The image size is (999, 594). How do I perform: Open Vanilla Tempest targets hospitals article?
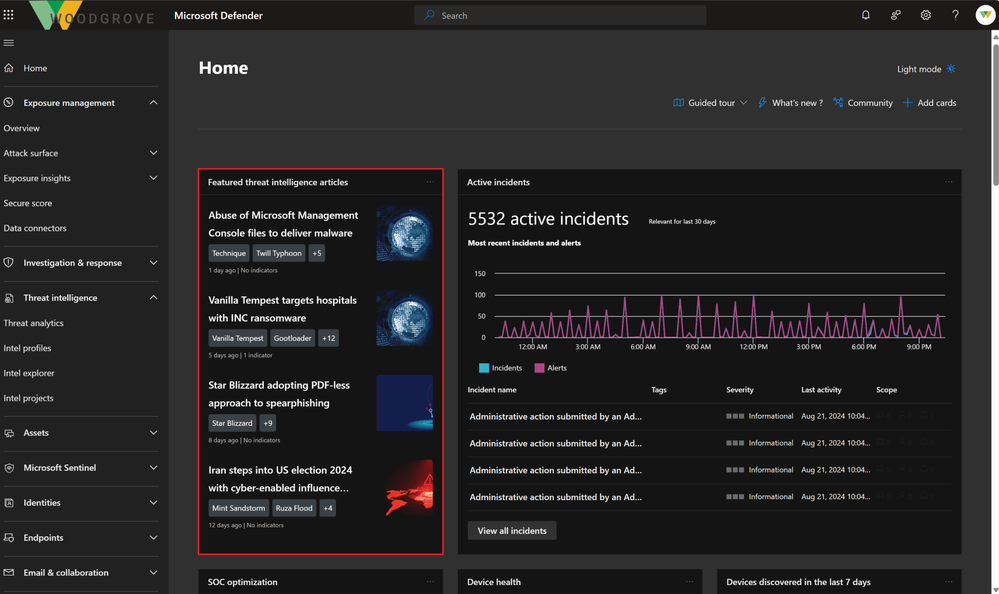(x=282, y=308)
